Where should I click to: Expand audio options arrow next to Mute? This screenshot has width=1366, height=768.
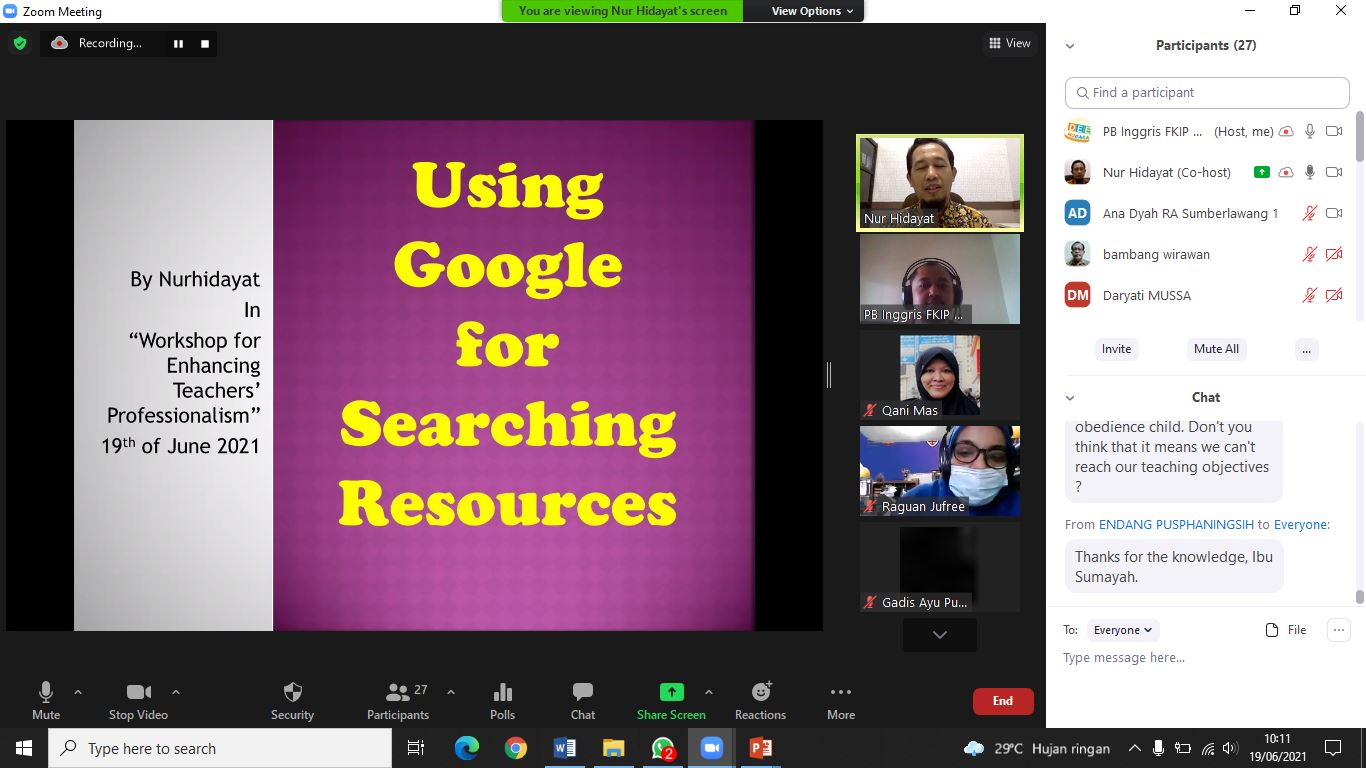pos(78,692)
